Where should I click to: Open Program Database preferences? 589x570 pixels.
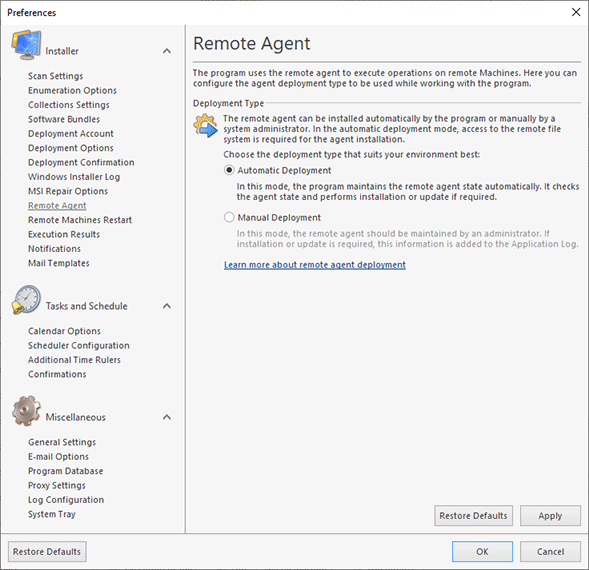click(65, 471)
